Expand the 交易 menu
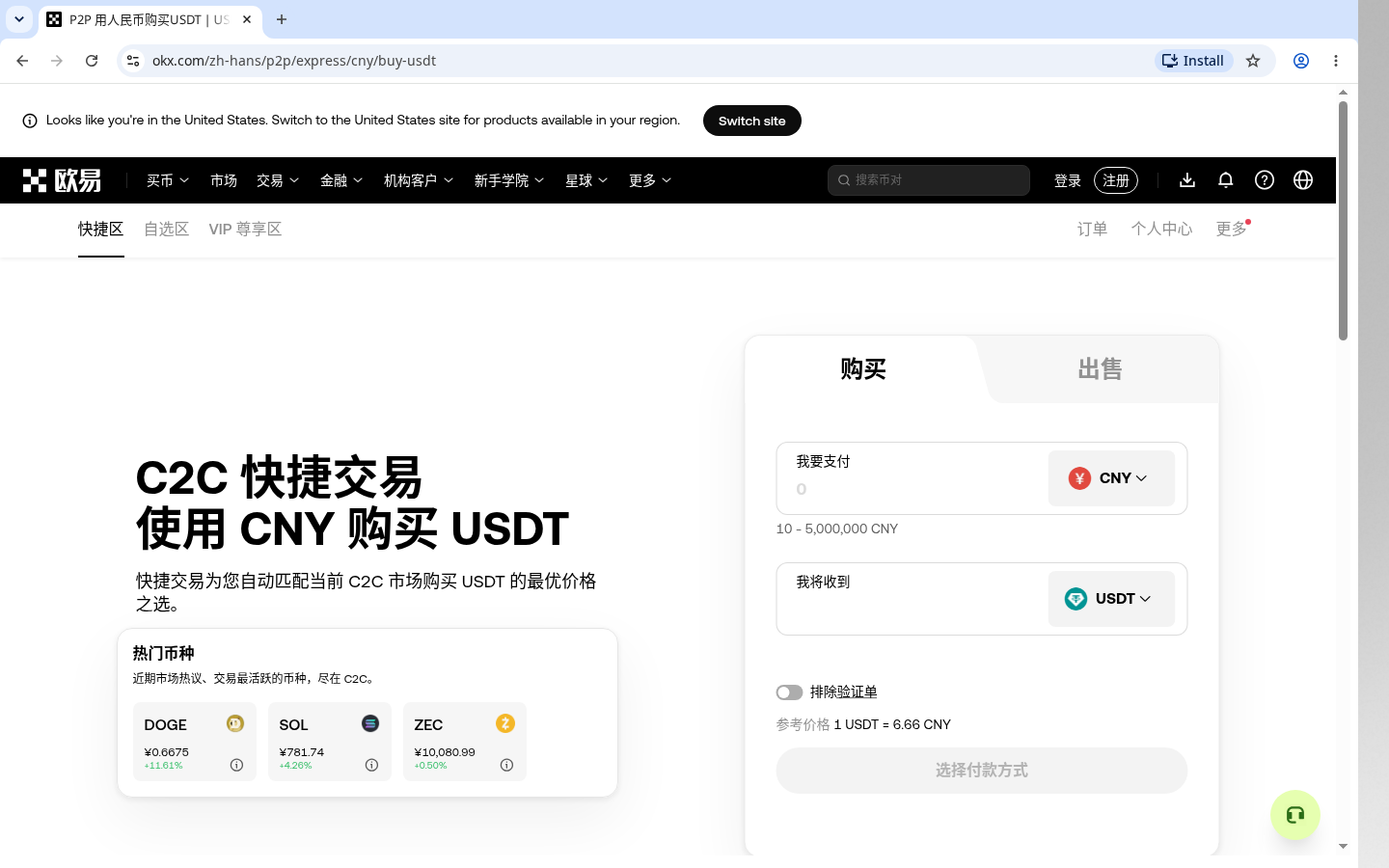The width and height of the screenshot is (1389, 868). pos(278,180)
